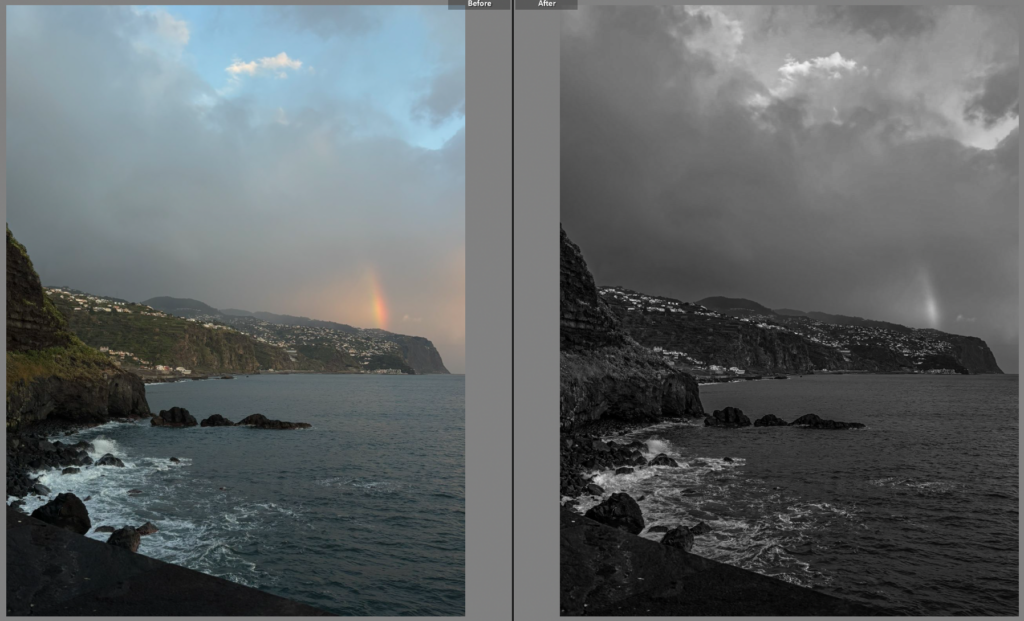
Task: Click the dark foreground wall in Before photo
Action: coord(120,585)
